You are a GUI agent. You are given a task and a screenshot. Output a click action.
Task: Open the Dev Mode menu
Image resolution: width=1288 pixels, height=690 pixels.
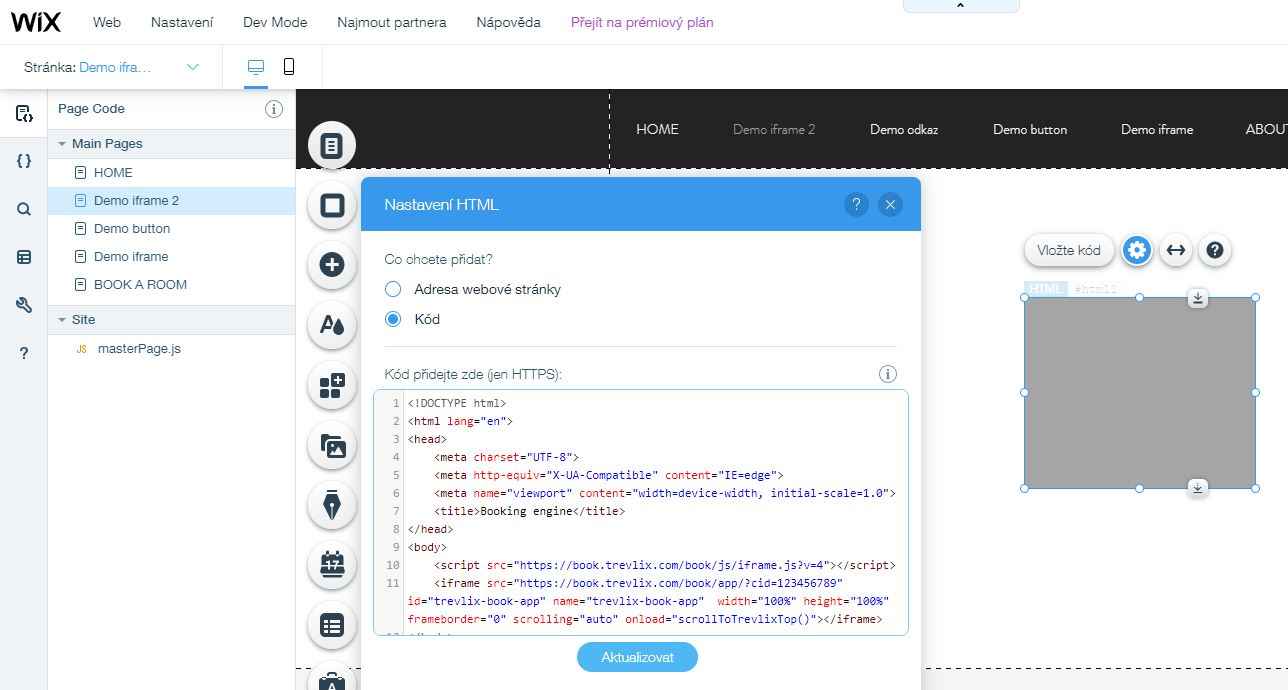pyautogui.click(x=275, y=22)
